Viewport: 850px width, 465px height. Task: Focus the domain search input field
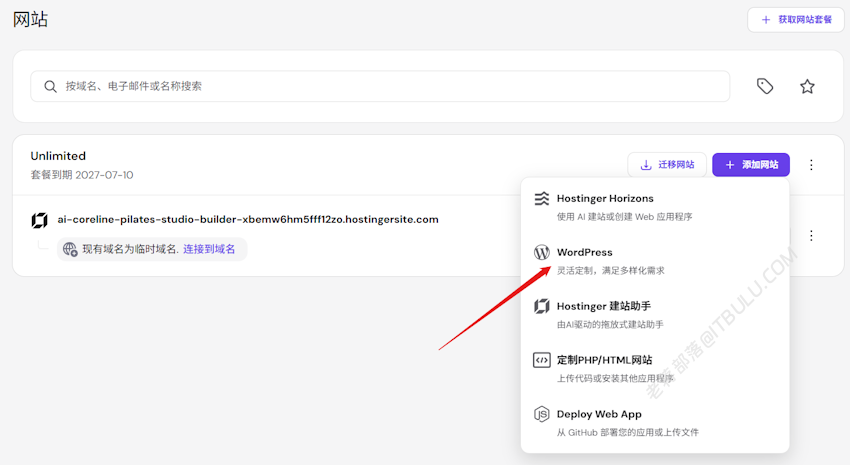(380, 86)
